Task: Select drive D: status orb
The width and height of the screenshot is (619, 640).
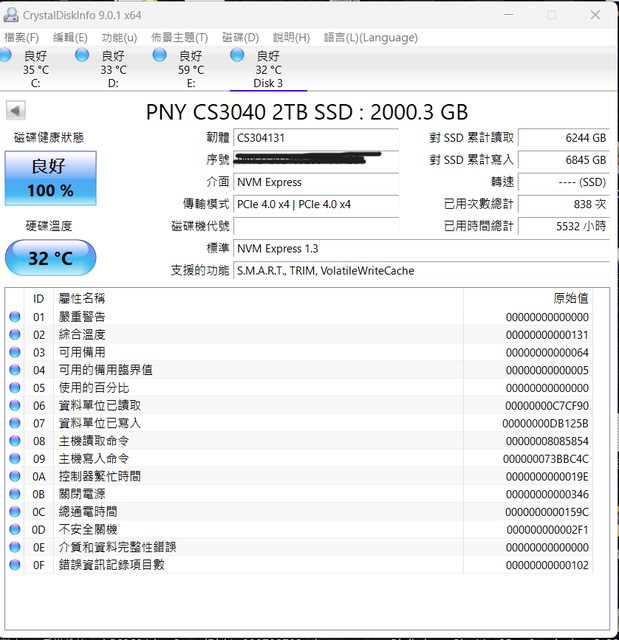Action: point(84,55)
